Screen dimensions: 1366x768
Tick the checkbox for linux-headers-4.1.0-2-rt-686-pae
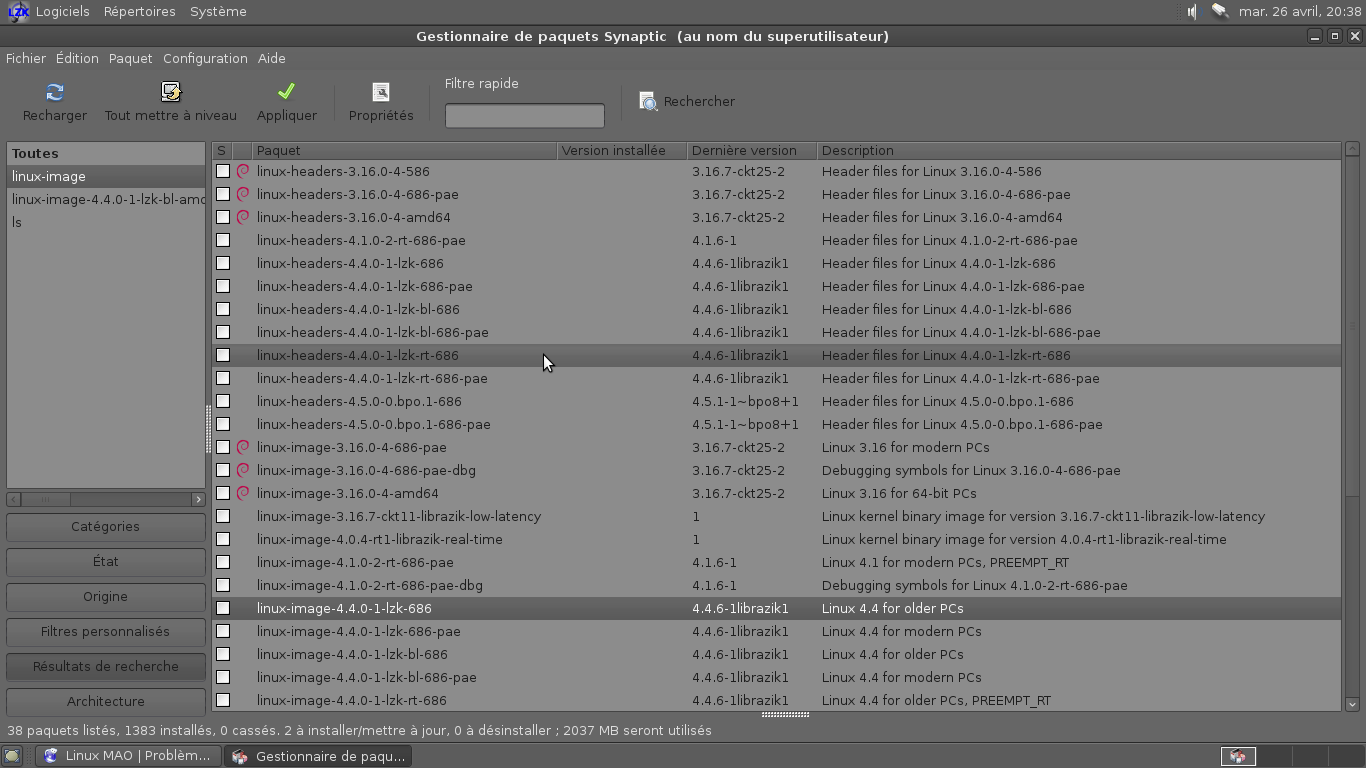pos(223,240)
